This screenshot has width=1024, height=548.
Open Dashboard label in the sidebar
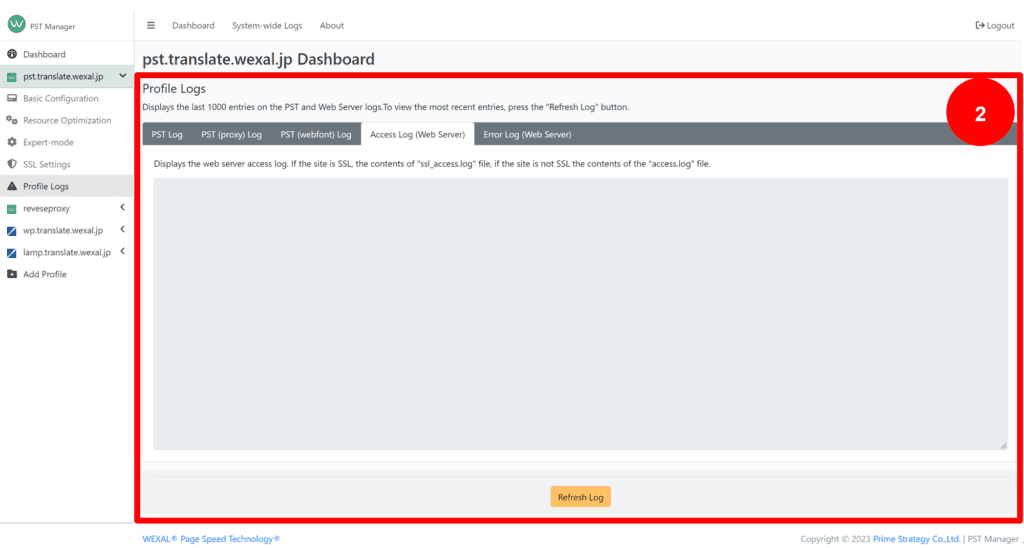[x=44, y=54]
